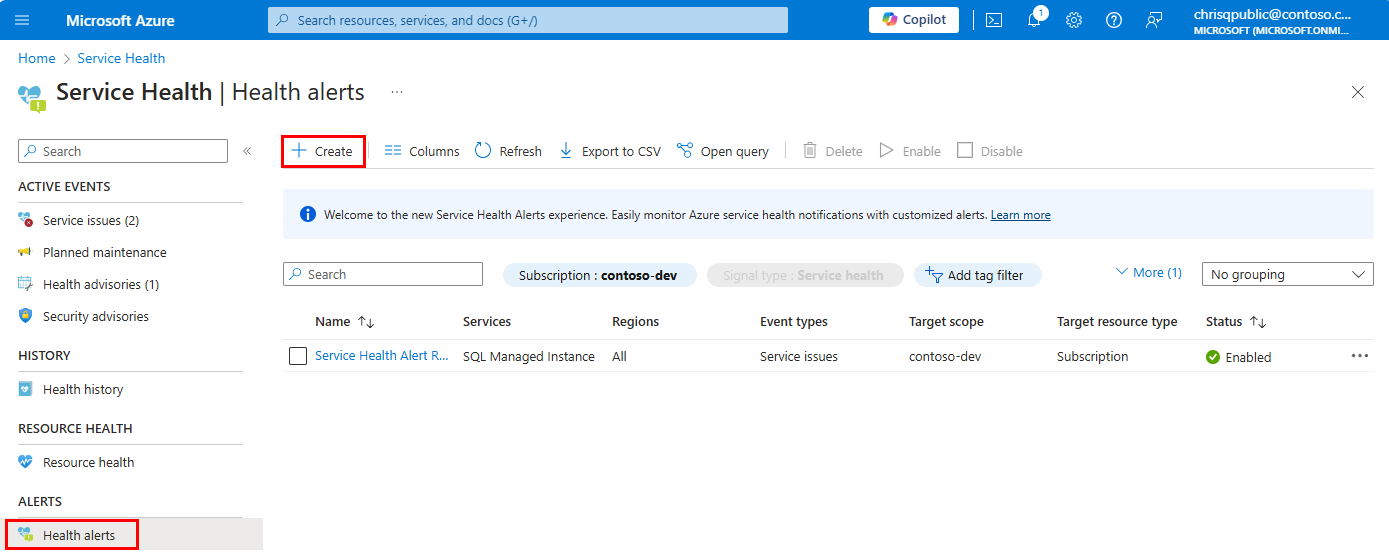1389x558 pixels.
Task: Export the alerts to CSV
Action: click(609, 151)
